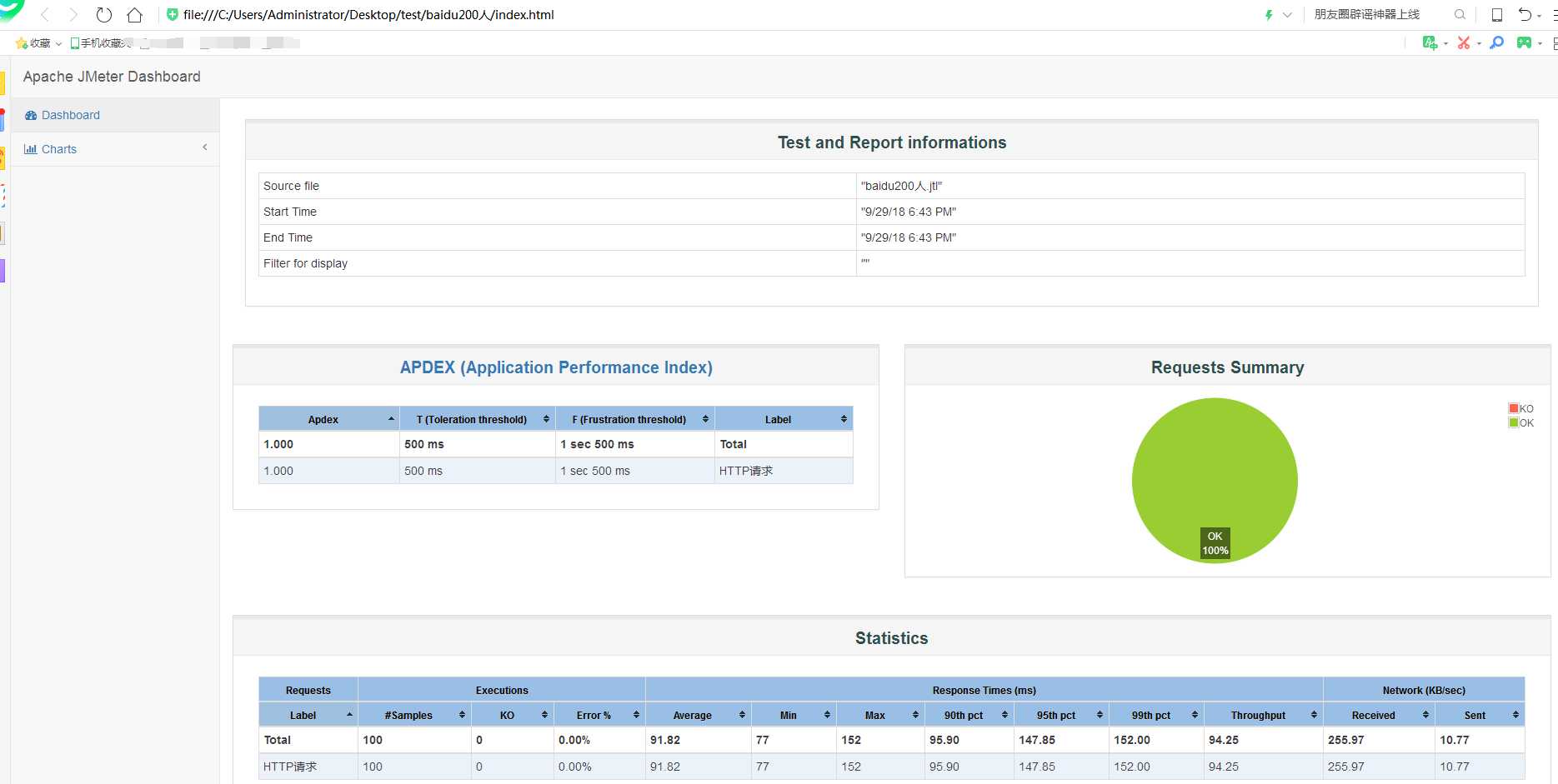The width and height of the screenshot is (1558, 784).
Task: Sort by F (Frustration threshold) column
Action: 635,419
